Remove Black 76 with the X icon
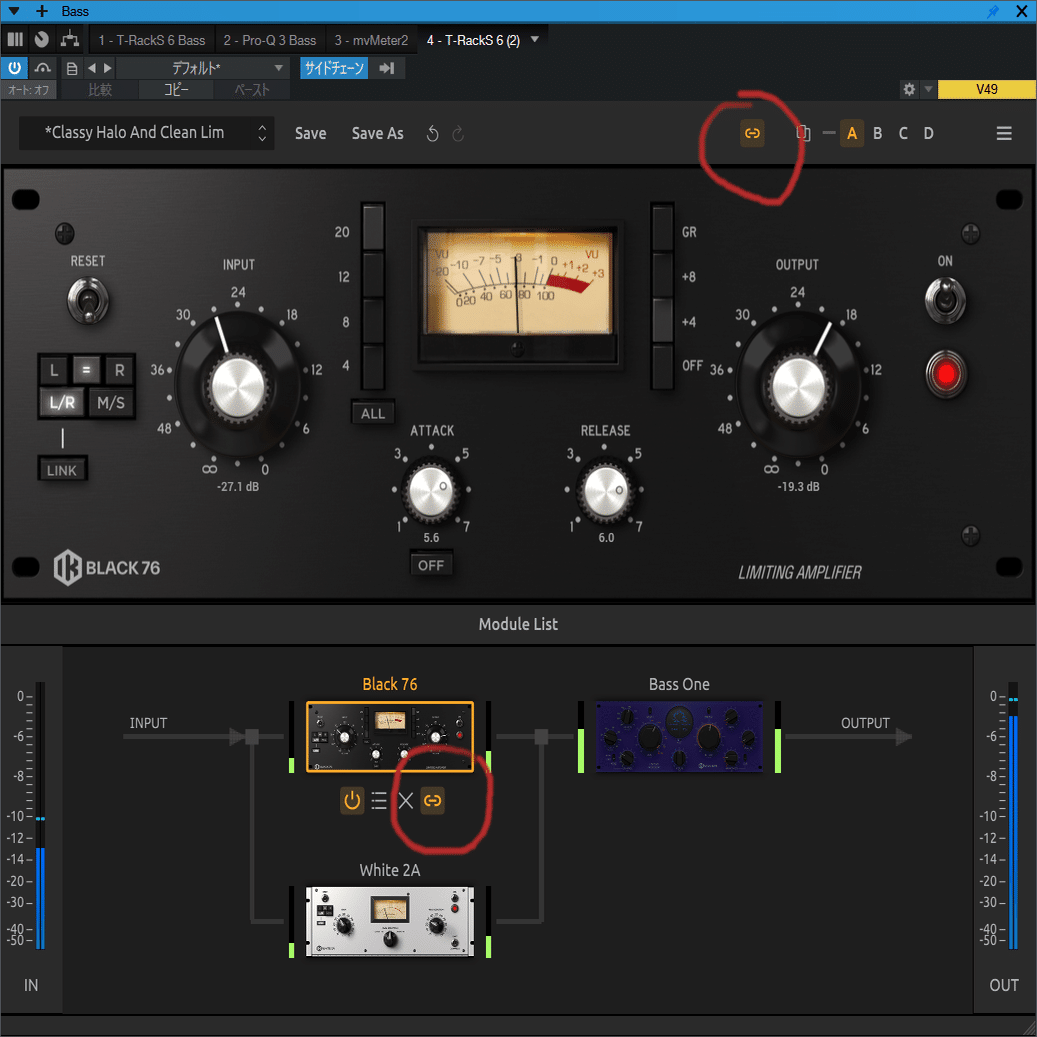Viewport: 1037px width, 1037px height. (x=406, y=800)
